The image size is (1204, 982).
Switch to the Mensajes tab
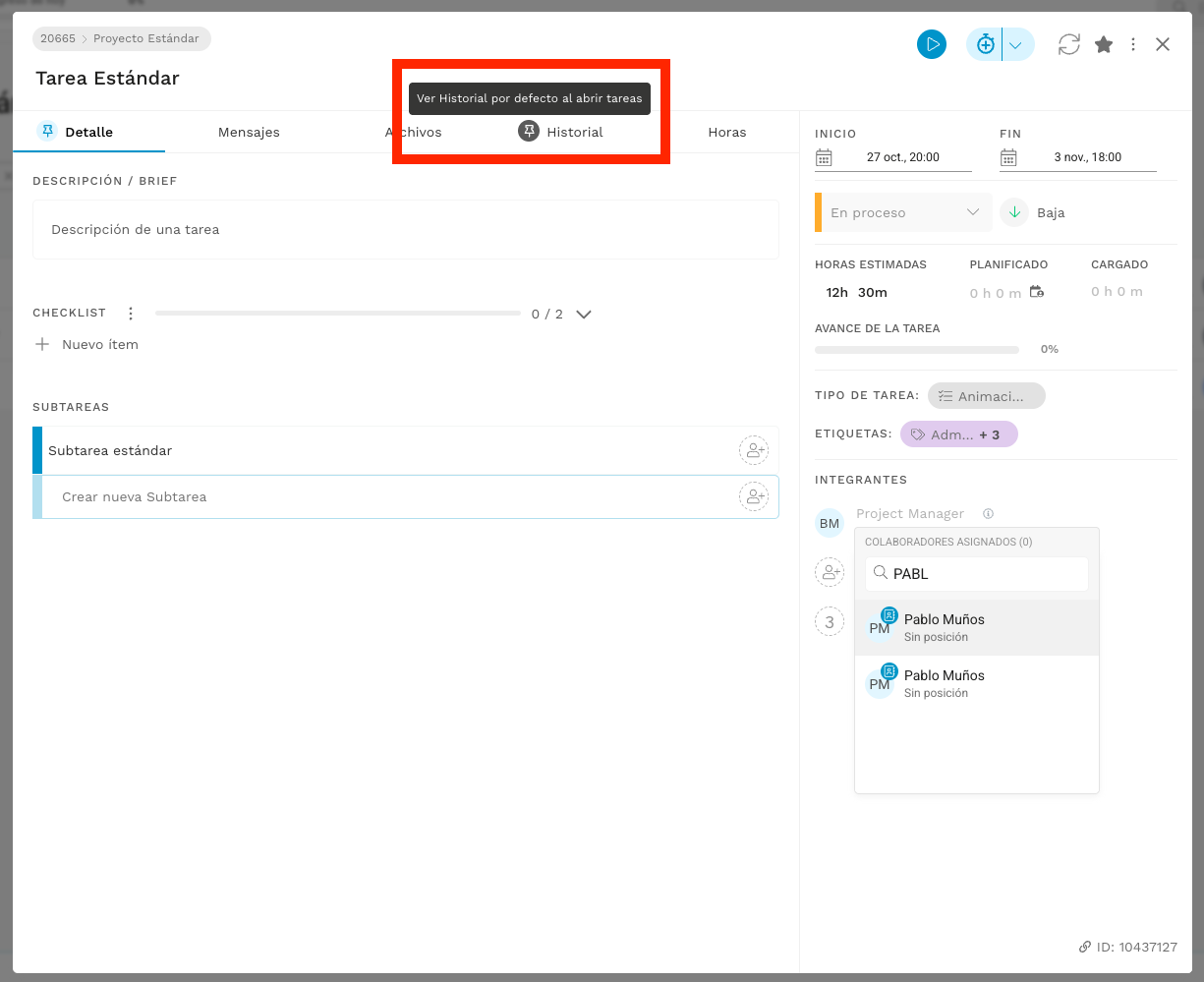249,132
